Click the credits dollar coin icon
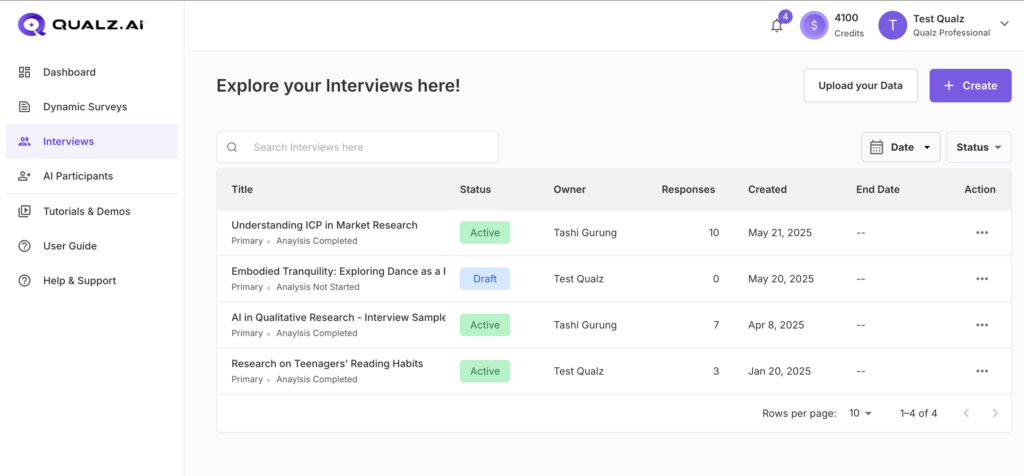This screenshot has height=476, width=1024. 814,25
